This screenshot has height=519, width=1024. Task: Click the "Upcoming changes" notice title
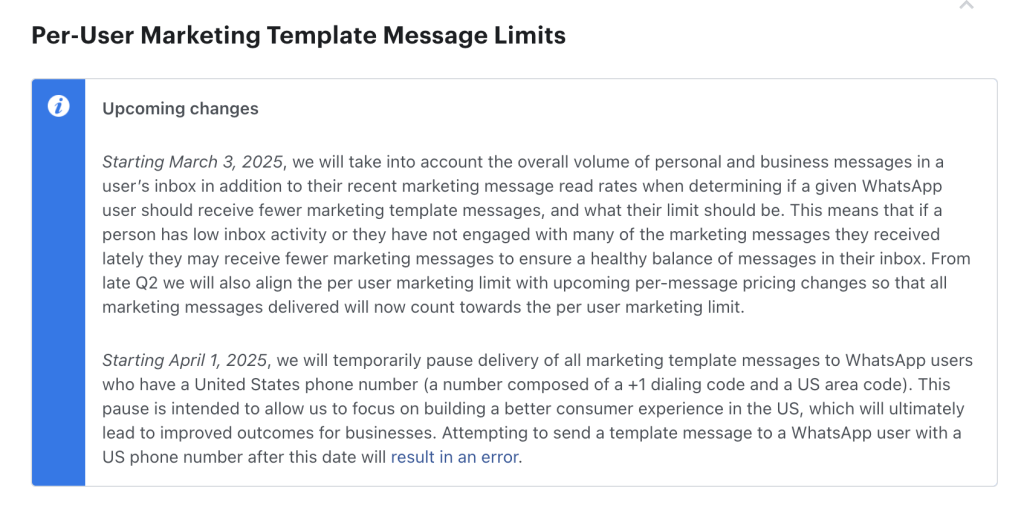coord(180,108)
